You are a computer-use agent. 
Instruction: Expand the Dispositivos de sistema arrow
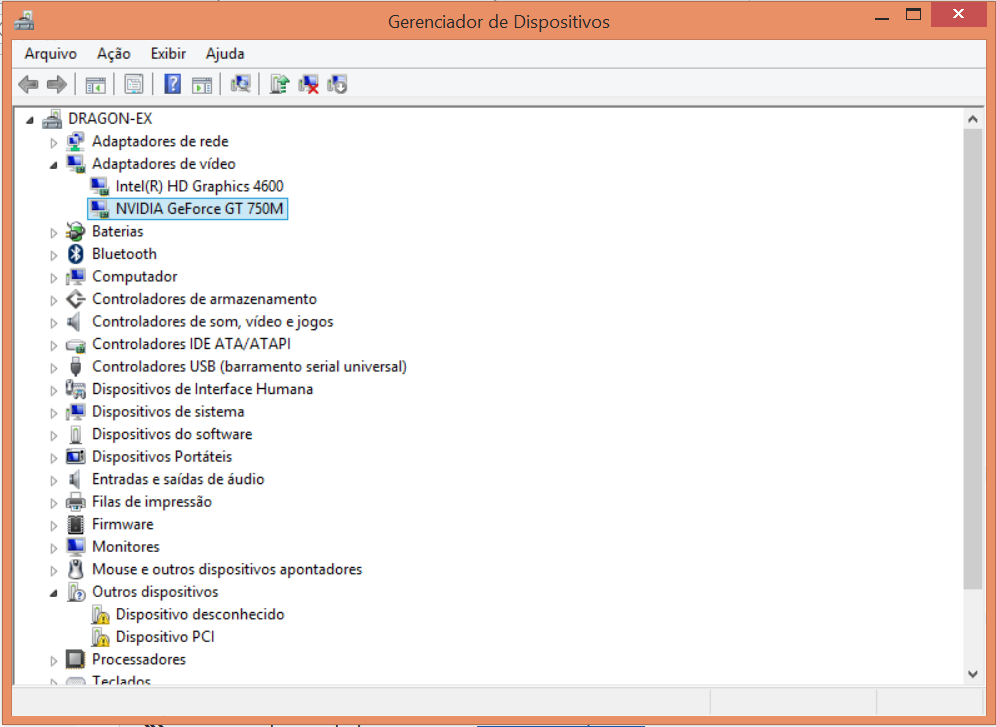[x=54, y=413]
